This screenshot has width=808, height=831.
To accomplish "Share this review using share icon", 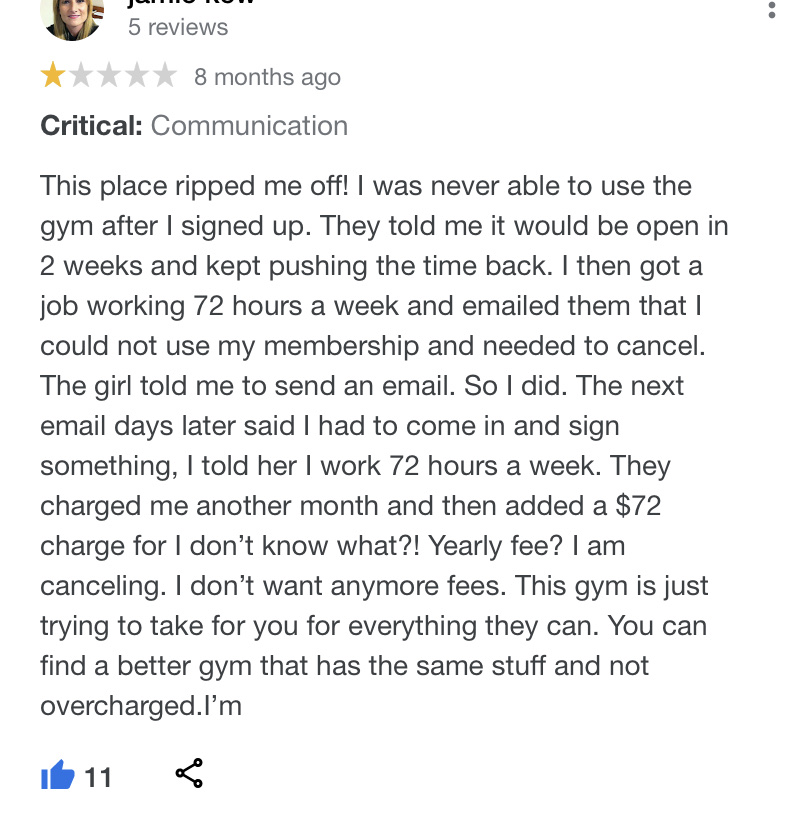I will 189,773.
